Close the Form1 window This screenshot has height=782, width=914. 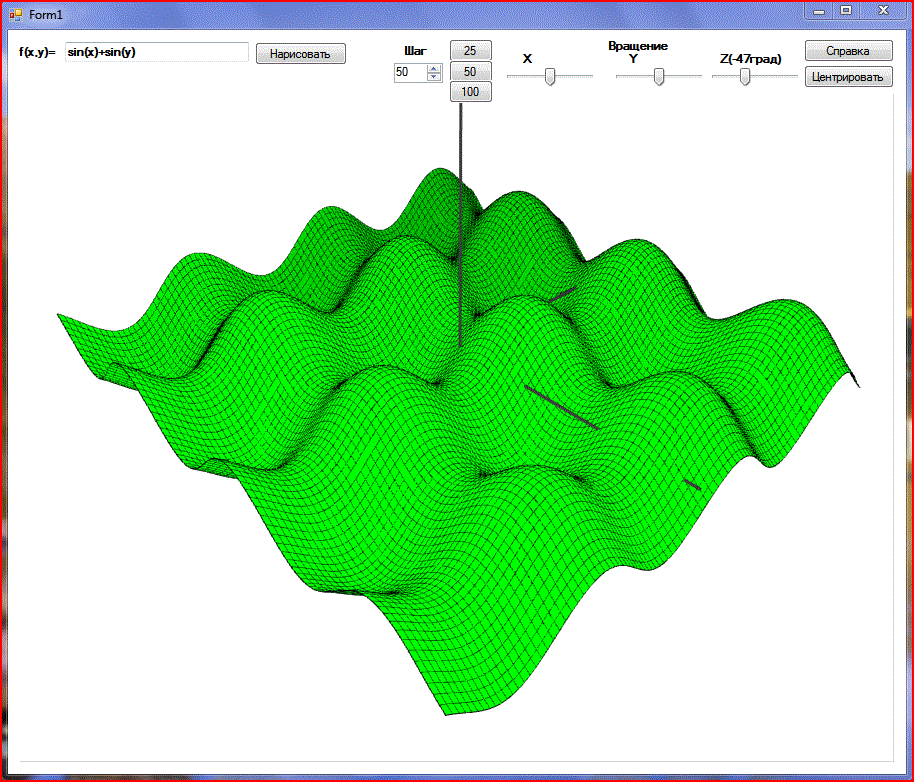(883, 10)
